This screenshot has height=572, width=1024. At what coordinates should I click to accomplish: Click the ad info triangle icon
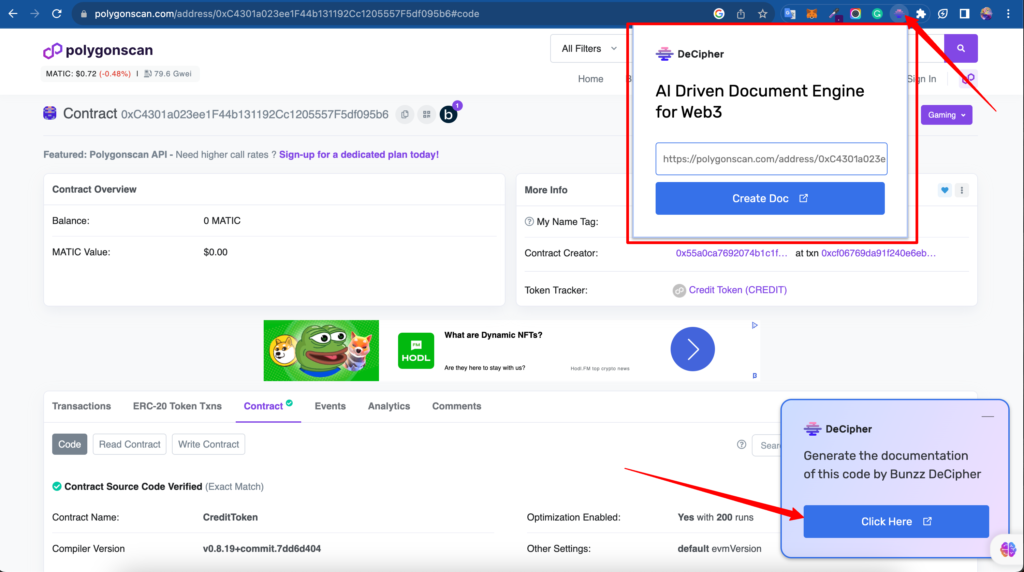tap(754, 325)
